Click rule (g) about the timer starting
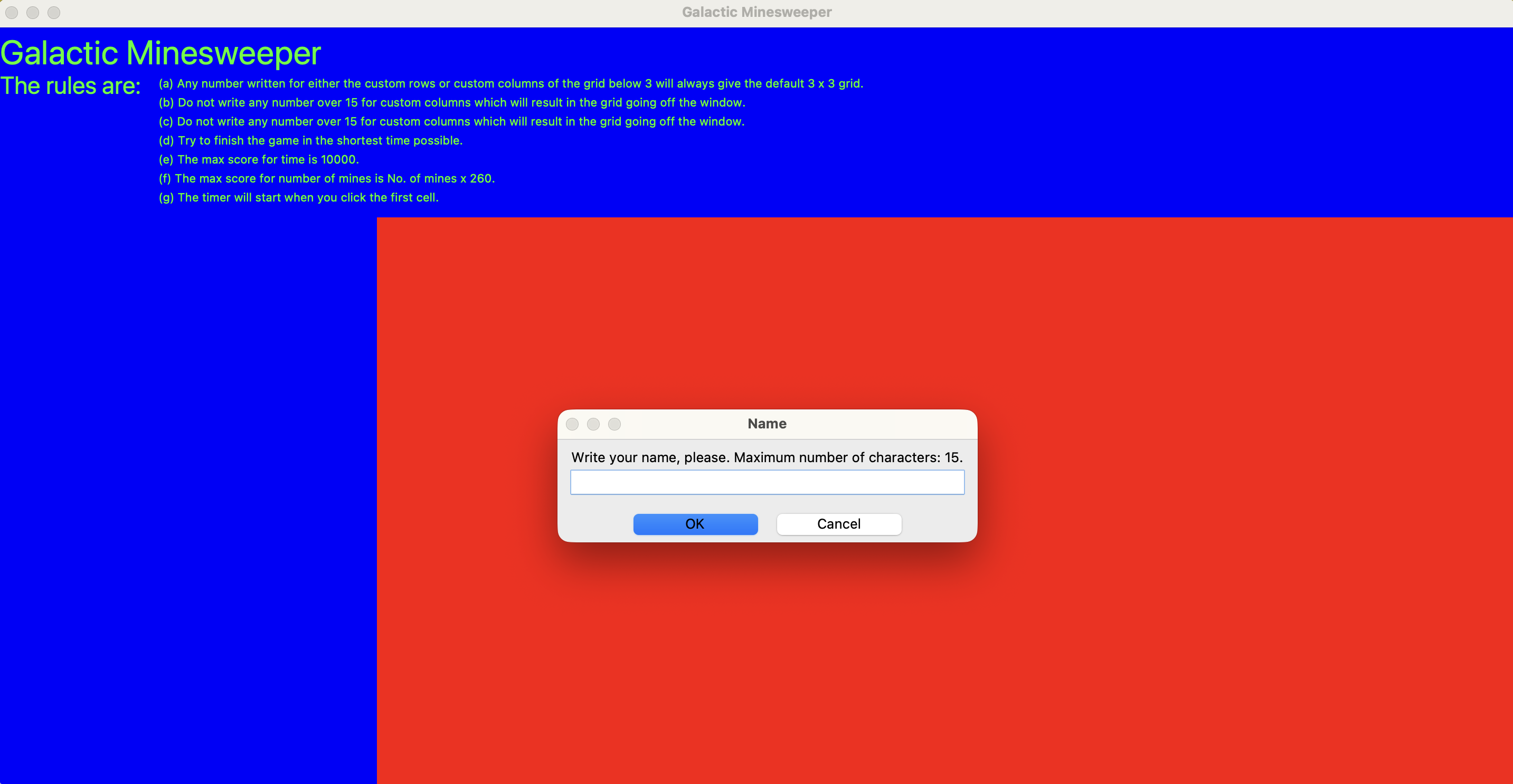This screenshot has height=784, width=1513. pos(298,198)
